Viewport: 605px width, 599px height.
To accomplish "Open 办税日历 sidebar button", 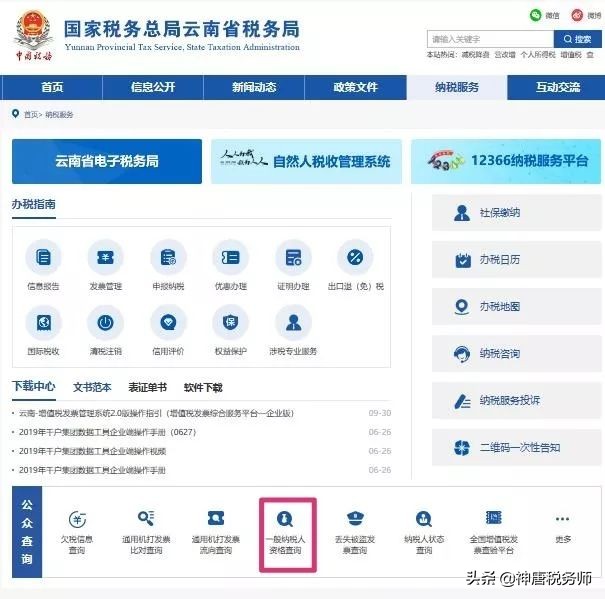I will point(516,260).
